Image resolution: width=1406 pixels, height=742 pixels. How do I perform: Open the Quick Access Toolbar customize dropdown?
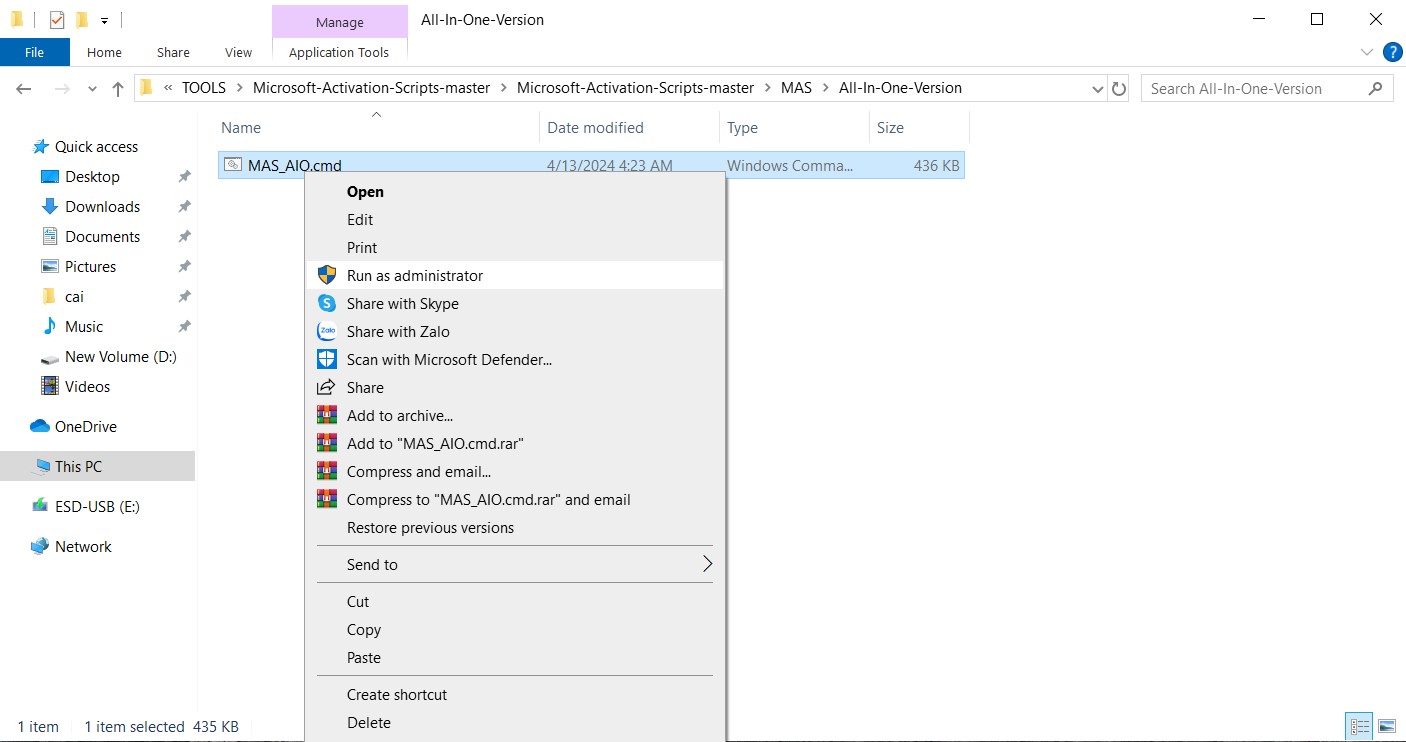pos(105,20)
